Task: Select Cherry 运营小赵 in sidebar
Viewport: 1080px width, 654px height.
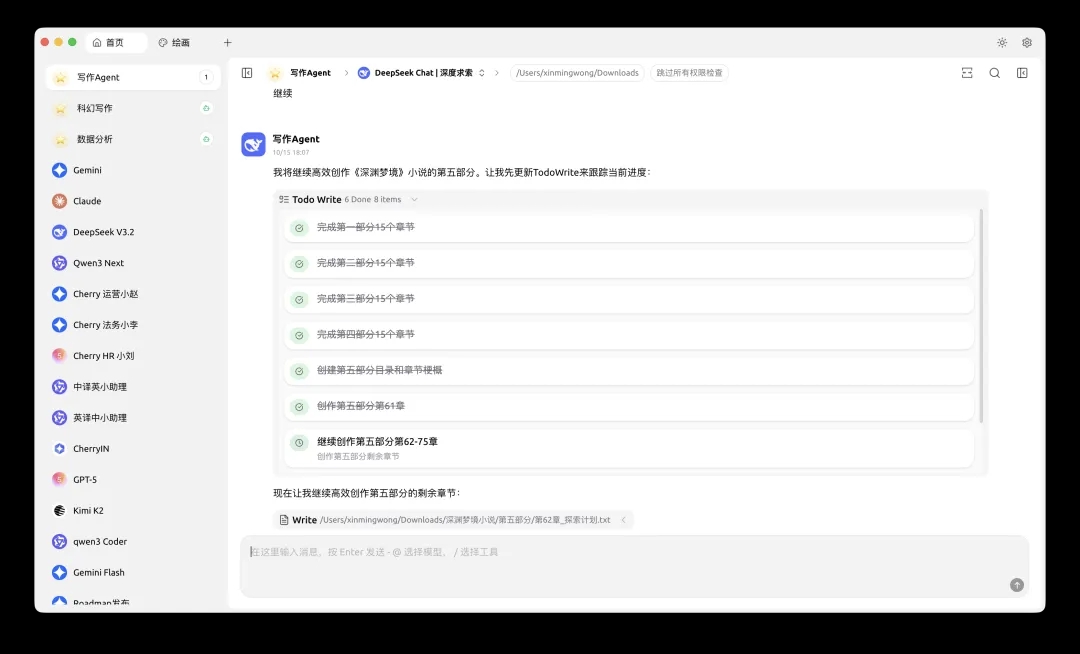Action: pos(133,294)
